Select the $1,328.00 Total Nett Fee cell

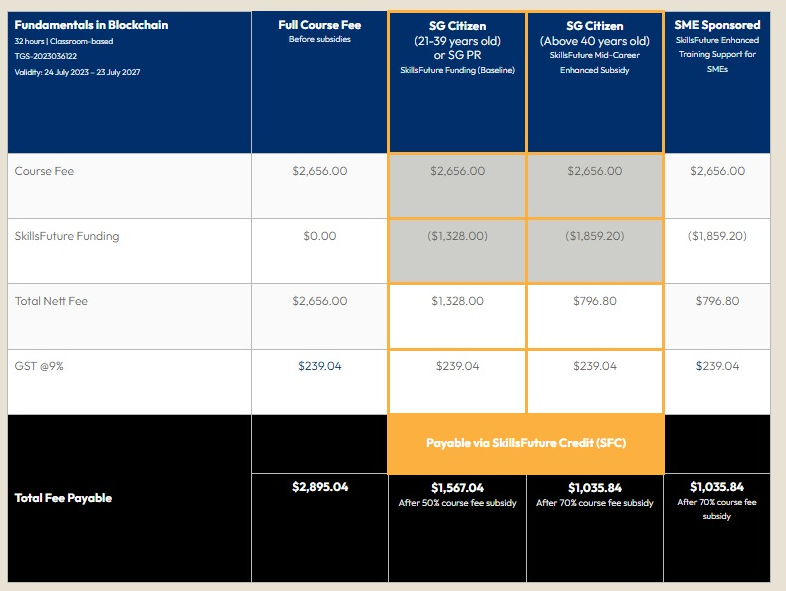point(457,301)
